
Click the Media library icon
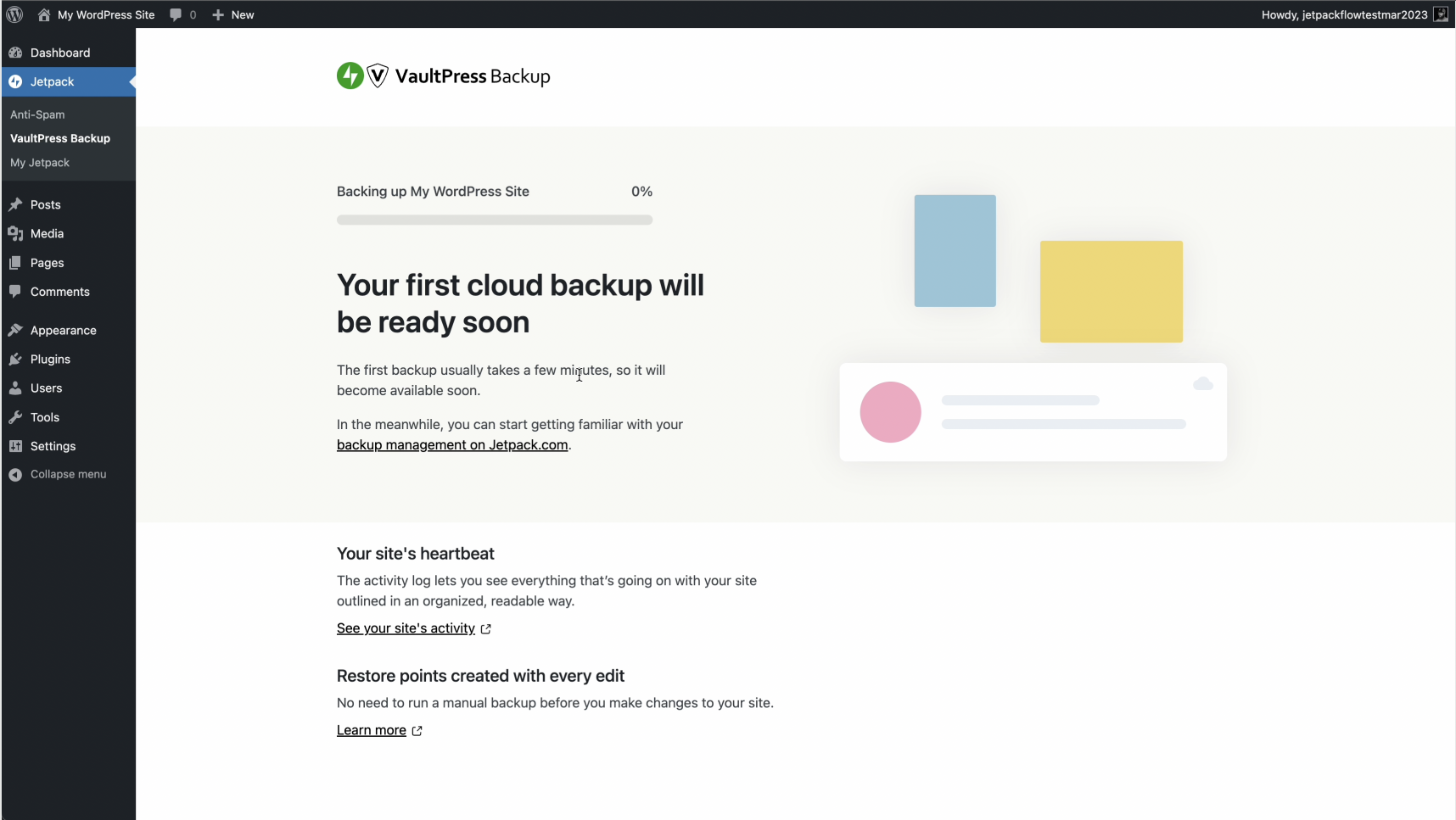click(x=15, y=233)
